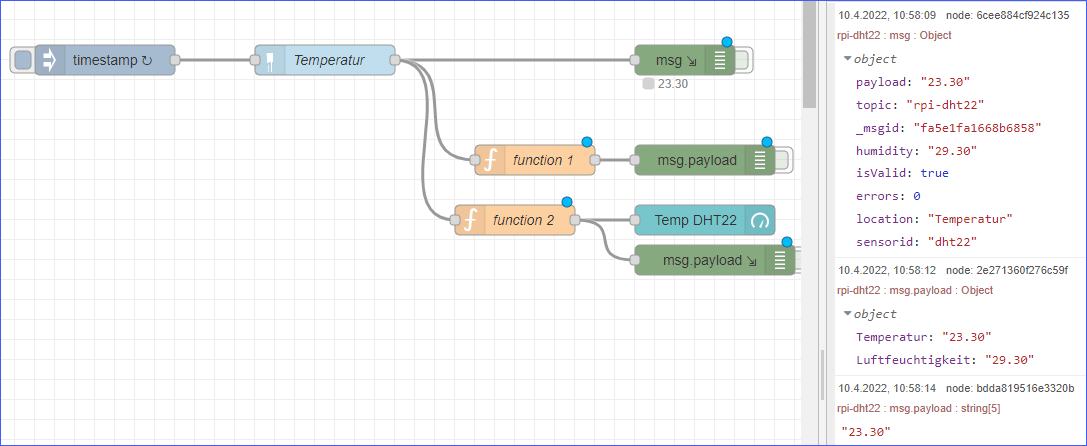Toggle the function 1 msg.payload debug output
1087x446 pixels.
(783, 160)
